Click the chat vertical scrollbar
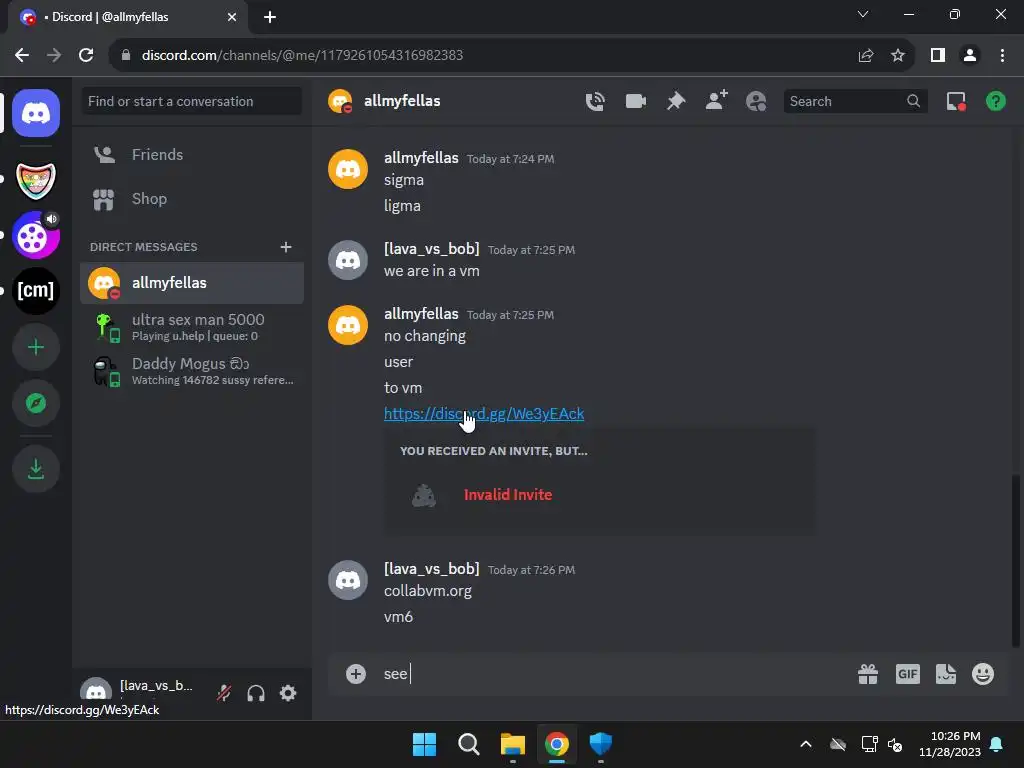The width and height of the screenshot is (1024, 768). click(1015, 560)
